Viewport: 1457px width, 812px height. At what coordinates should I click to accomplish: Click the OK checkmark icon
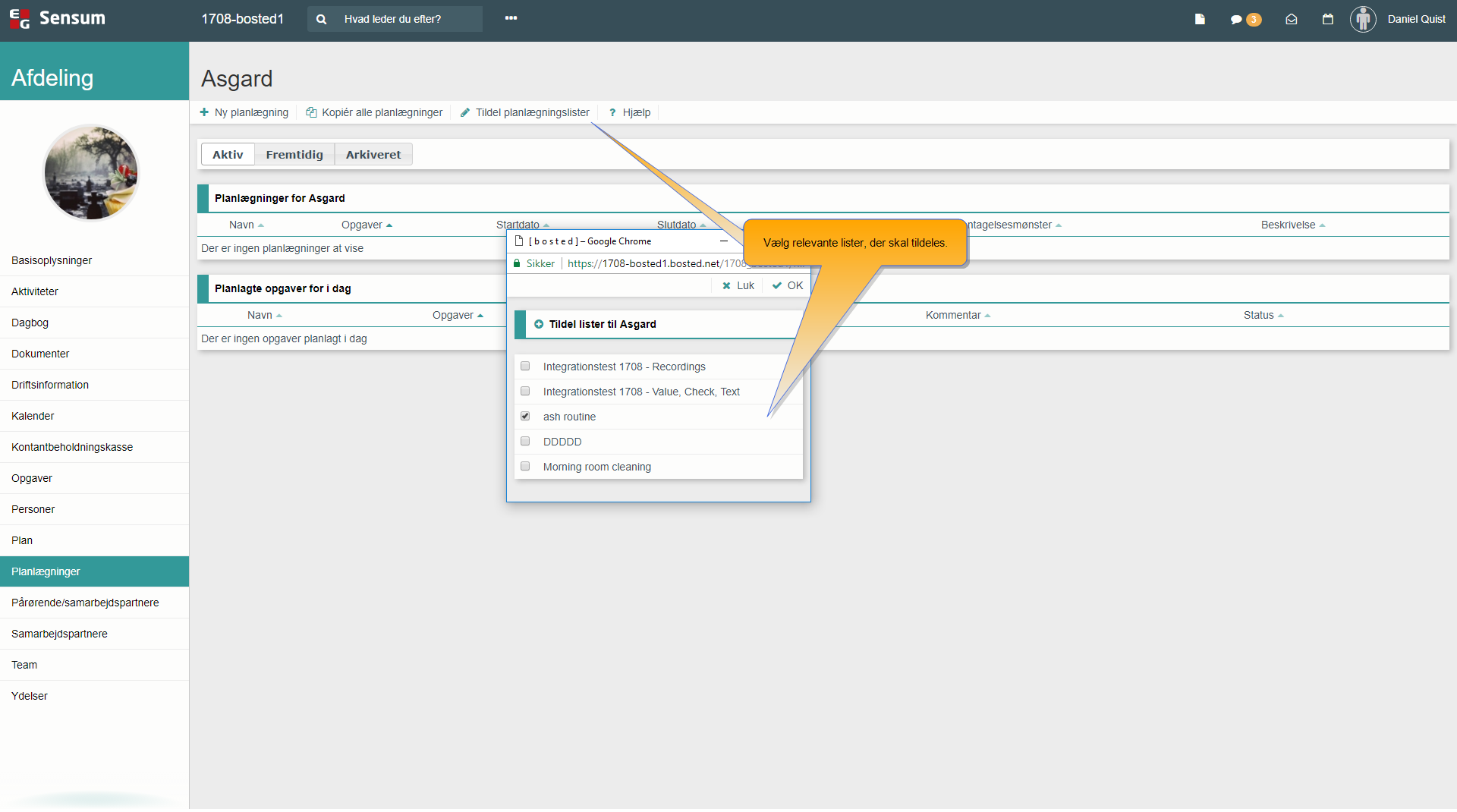(776, 286)
